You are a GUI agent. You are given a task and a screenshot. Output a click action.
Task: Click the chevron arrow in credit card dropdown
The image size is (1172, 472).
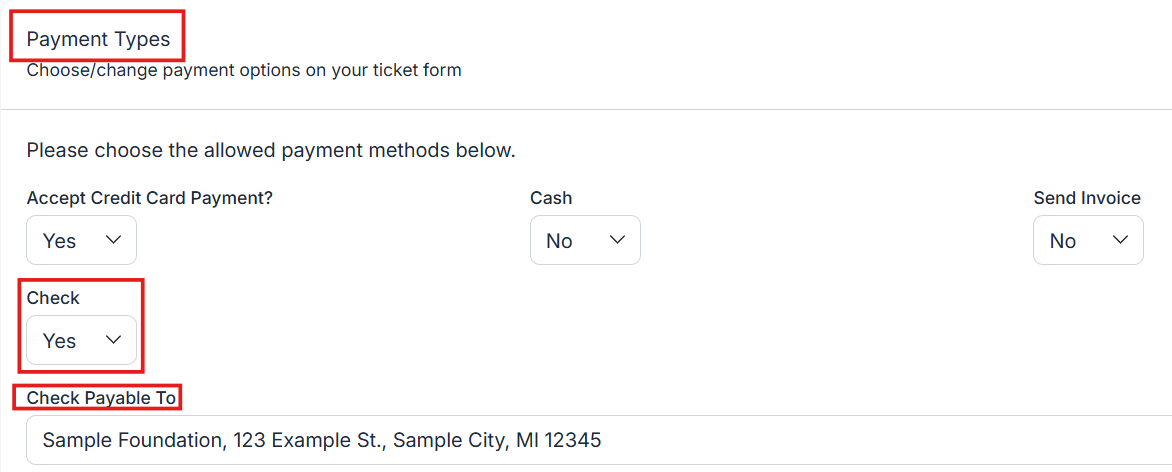point(113,240)
